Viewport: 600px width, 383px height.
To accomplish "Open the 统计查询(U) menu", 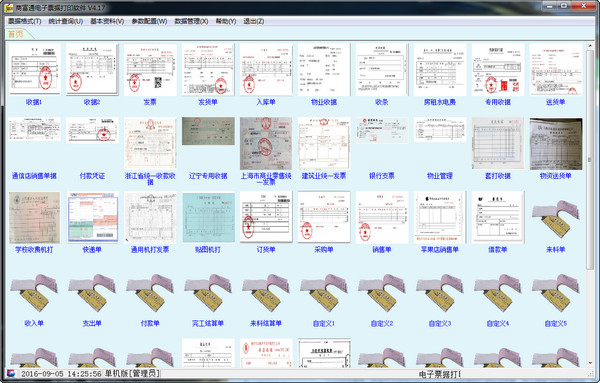I will [x=66, y=21].
